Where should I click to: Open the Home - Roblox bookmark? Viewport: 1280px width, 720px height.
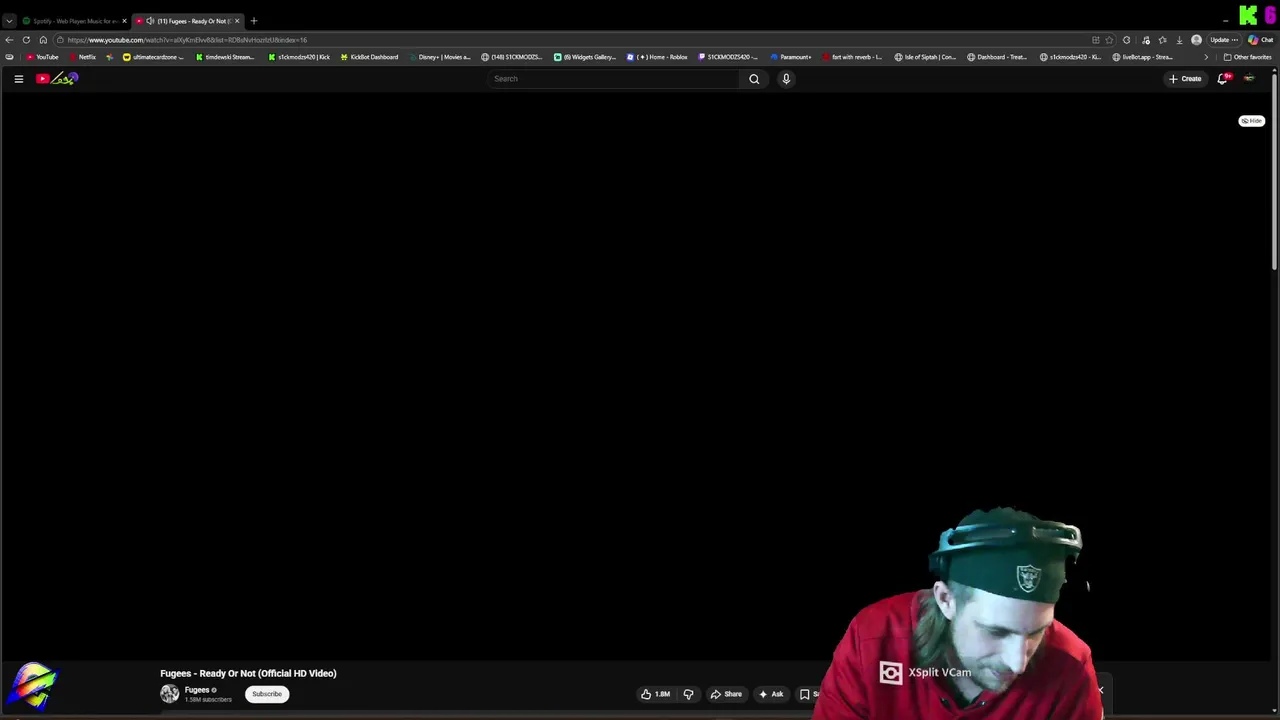(x=657, y=57)
